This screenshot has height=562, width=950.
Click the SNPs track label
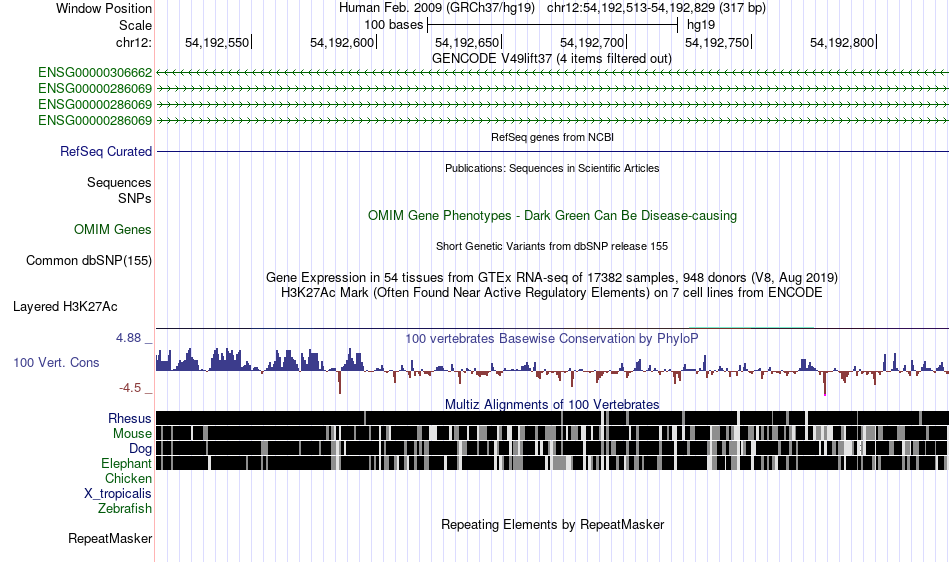click(x=135, y=198)
